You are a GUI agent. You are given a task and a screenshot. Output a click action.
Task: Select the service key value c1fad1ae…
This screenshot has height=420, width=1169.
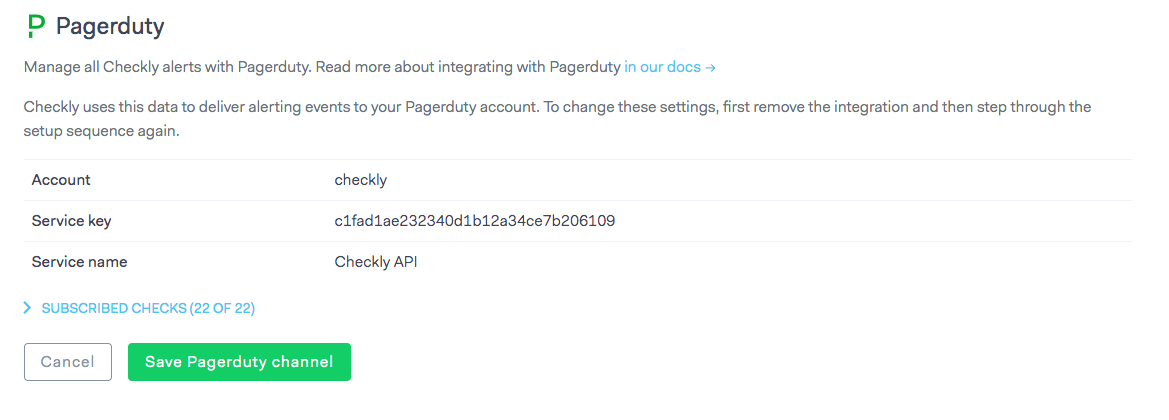coord(474,221)
